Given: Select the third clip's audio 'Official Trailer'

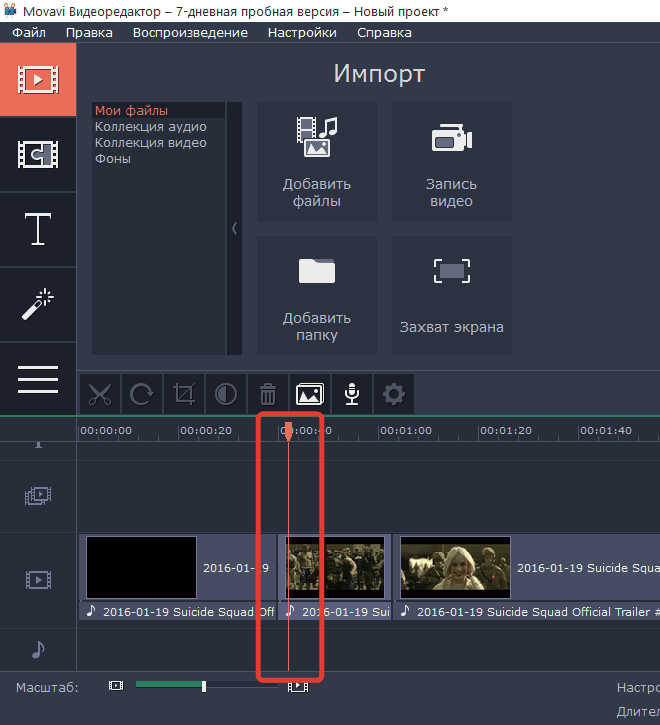Looking at the screenshot, I should click(x=527, y=612).
